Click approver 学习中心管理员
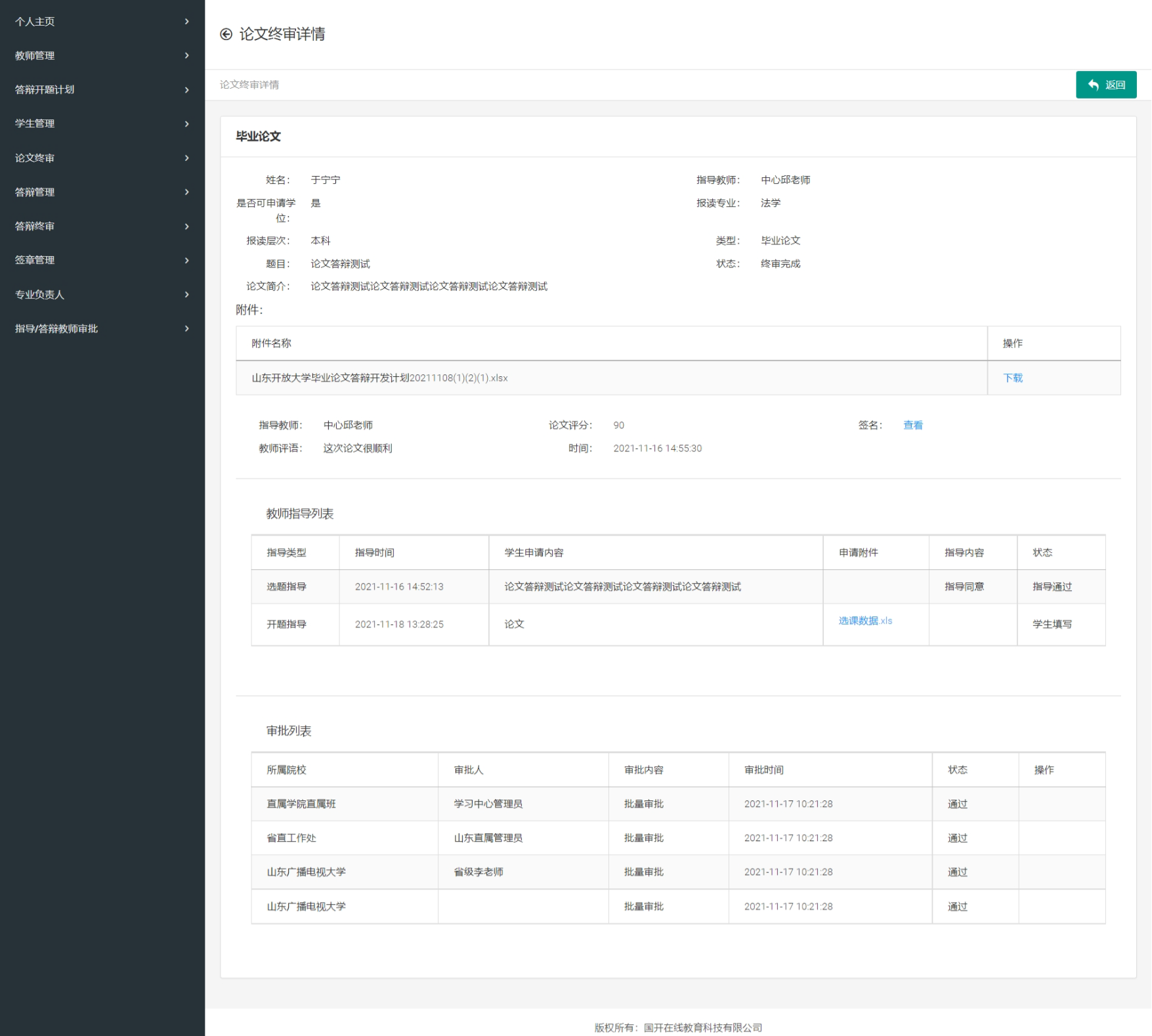The image size is (1152, 1036). pos(488,804)
